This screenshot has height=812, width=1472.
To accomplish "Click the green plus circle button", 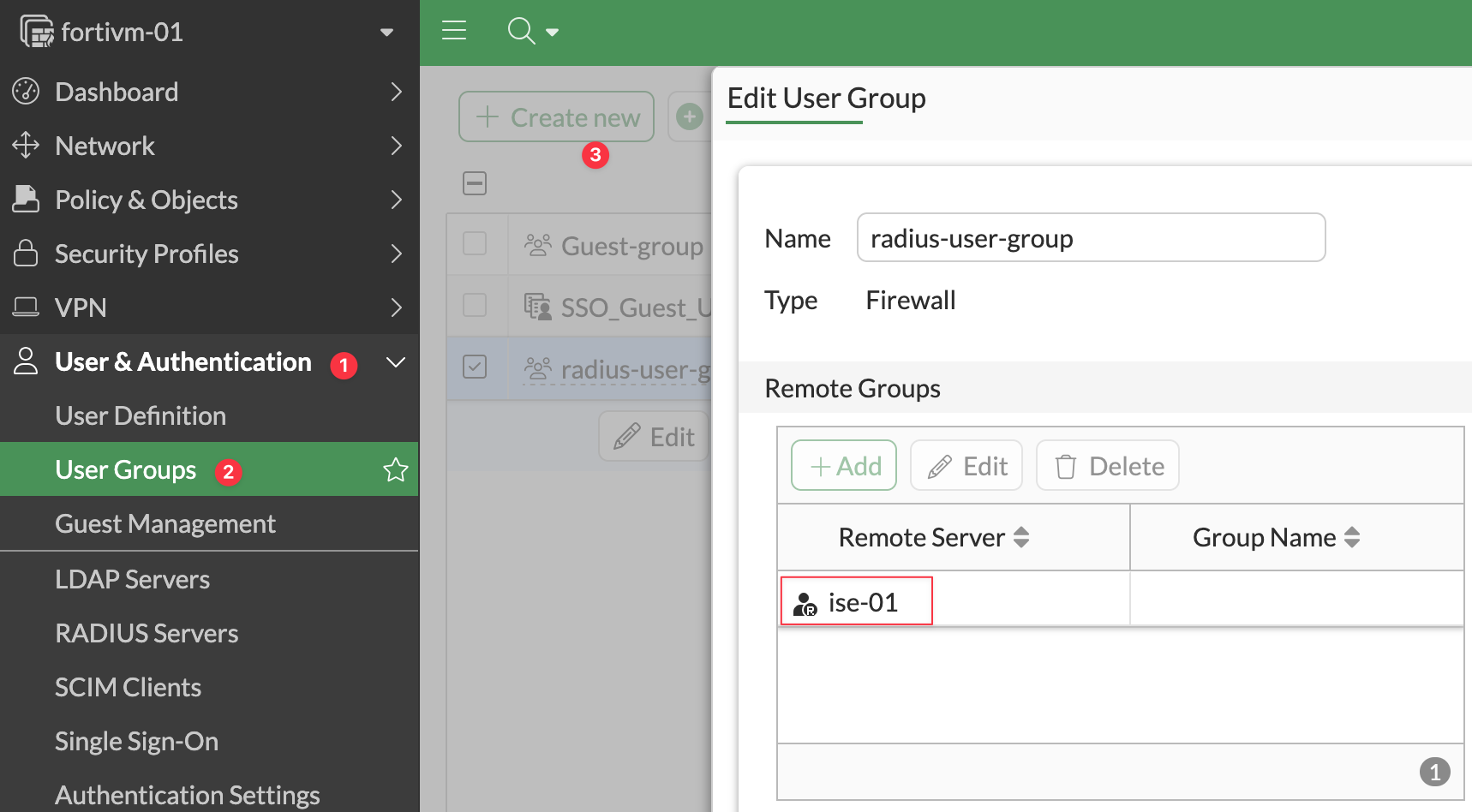I will pos(690,116).
